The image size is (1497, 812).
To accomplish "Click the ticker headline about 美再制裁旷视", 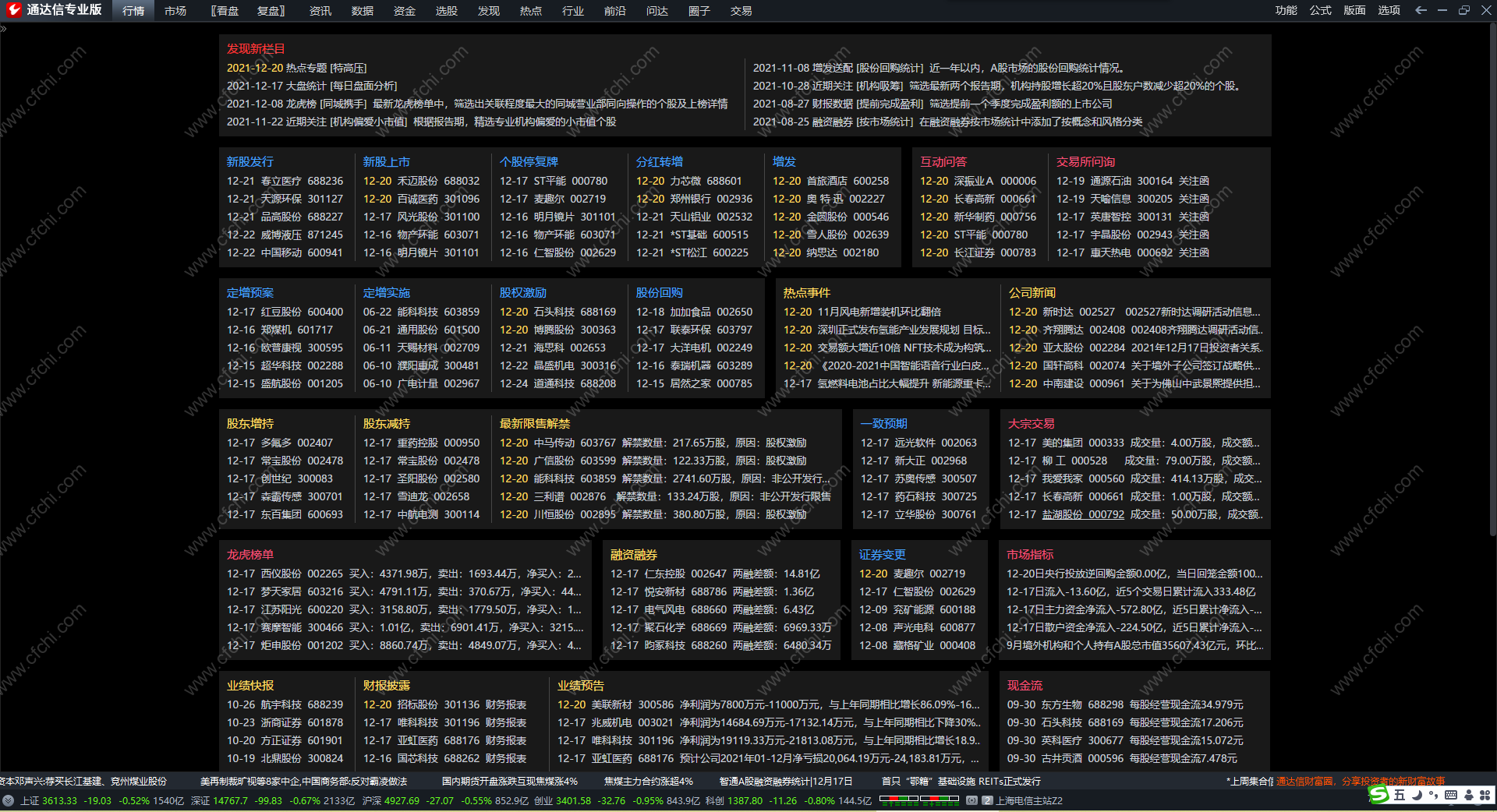I will pyautogui.click(x=303, y=781).
